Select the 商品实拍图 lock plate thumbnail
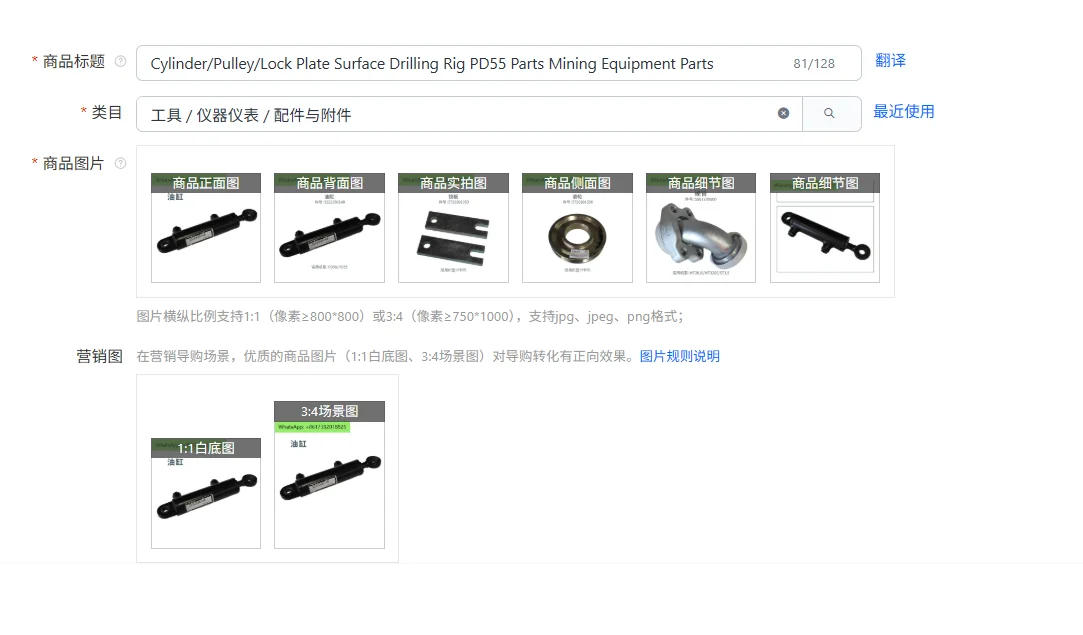Viewport: 1083px width, 635px height. tap(453, 228)
